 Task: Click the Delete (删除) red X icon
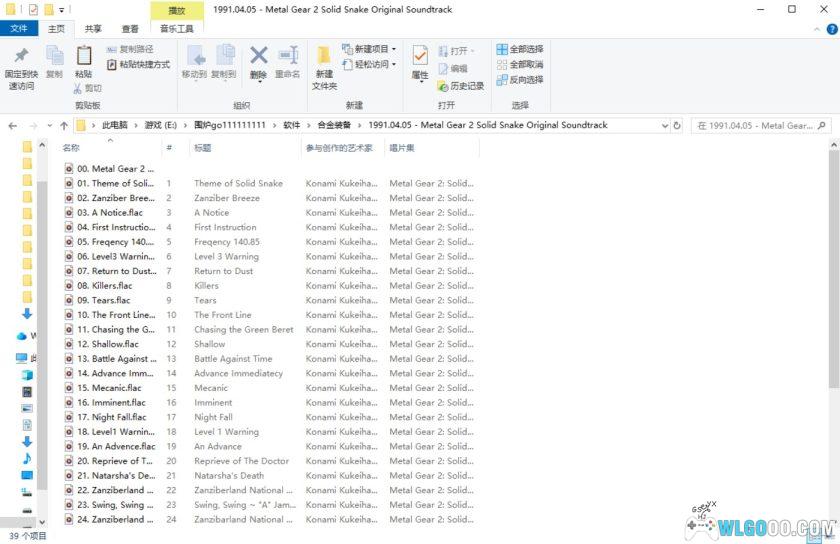258,57
